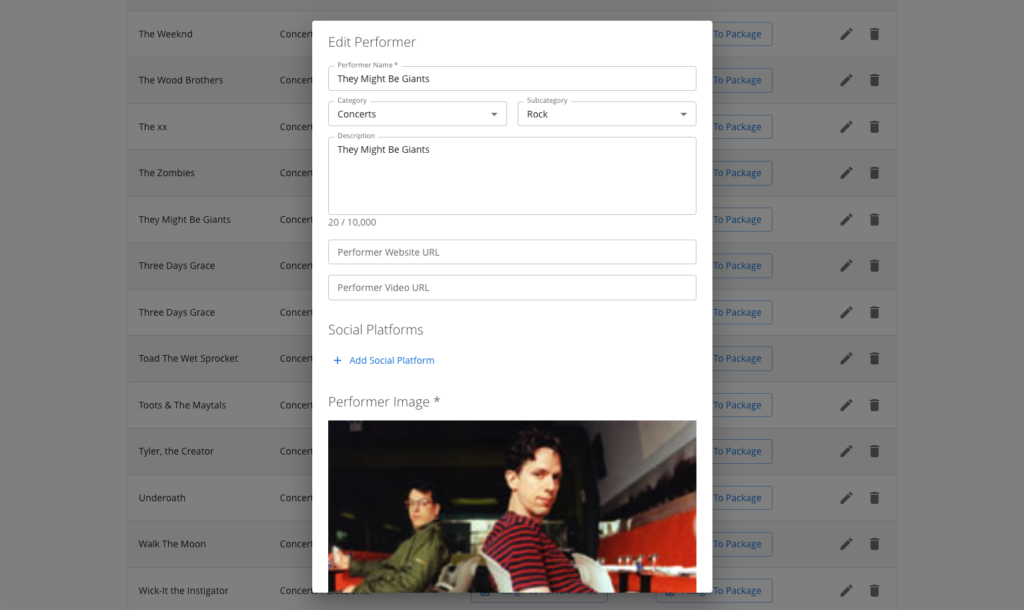The width and height of the screenshot is (1024, 610).
Task: Expand the Subcategory dropdown showing Rock
Action: pyautogui.click(x=607, y=114)
